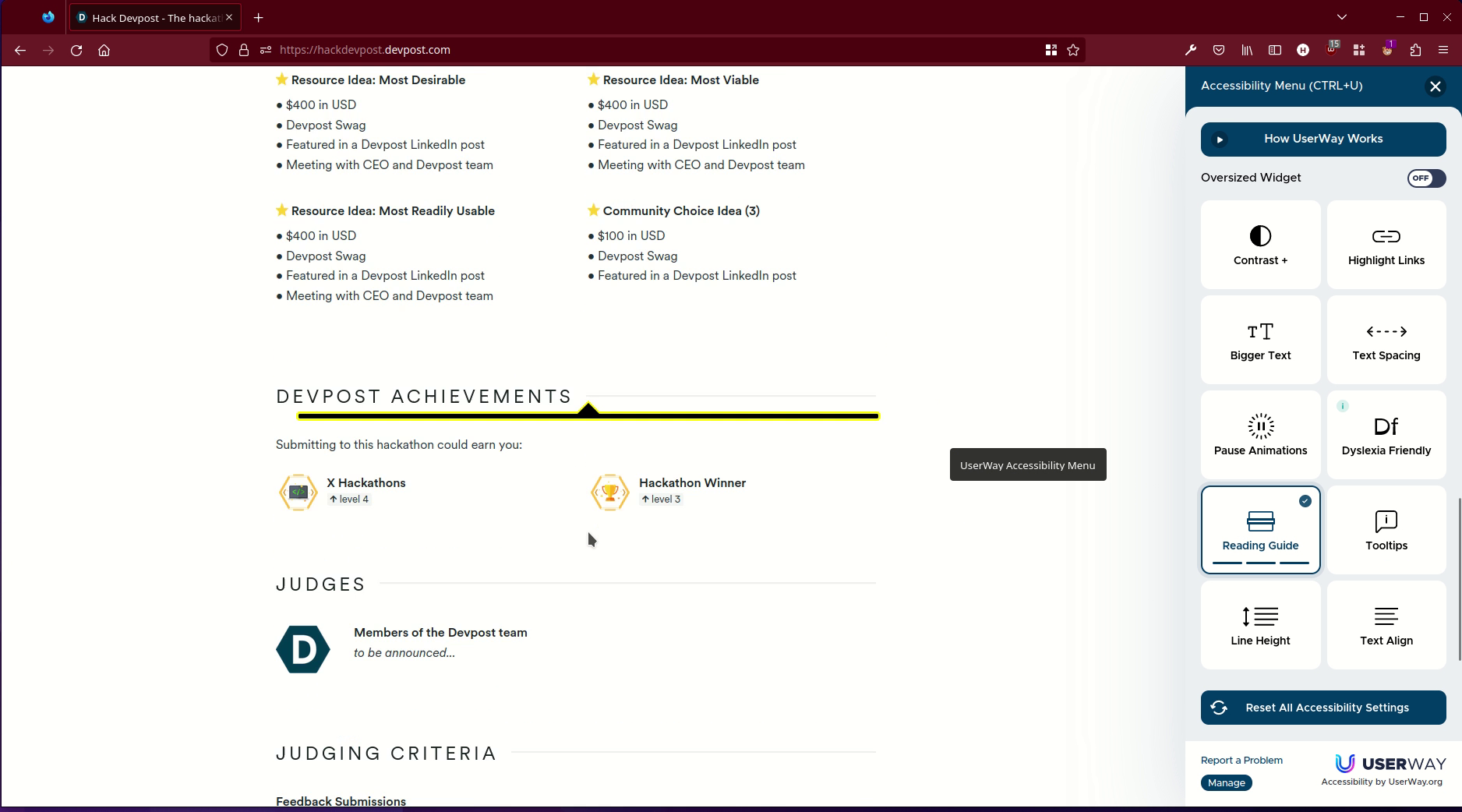This screenshot has width=1462, height=812.
Task: Enable the Contrast + accessibility option
Action: [1260, 245]
